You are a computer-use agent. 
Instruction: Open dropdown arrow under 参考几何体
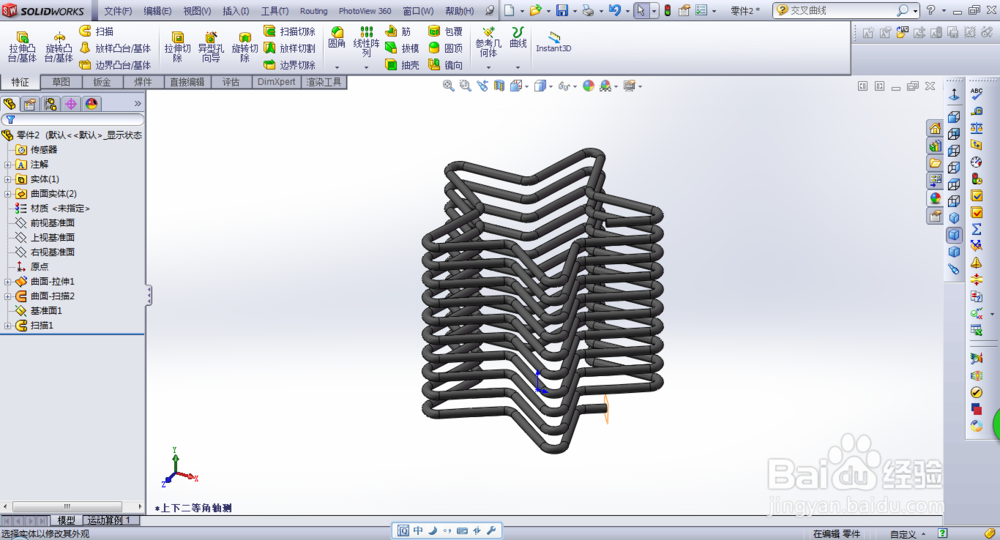tap(489, 67)
